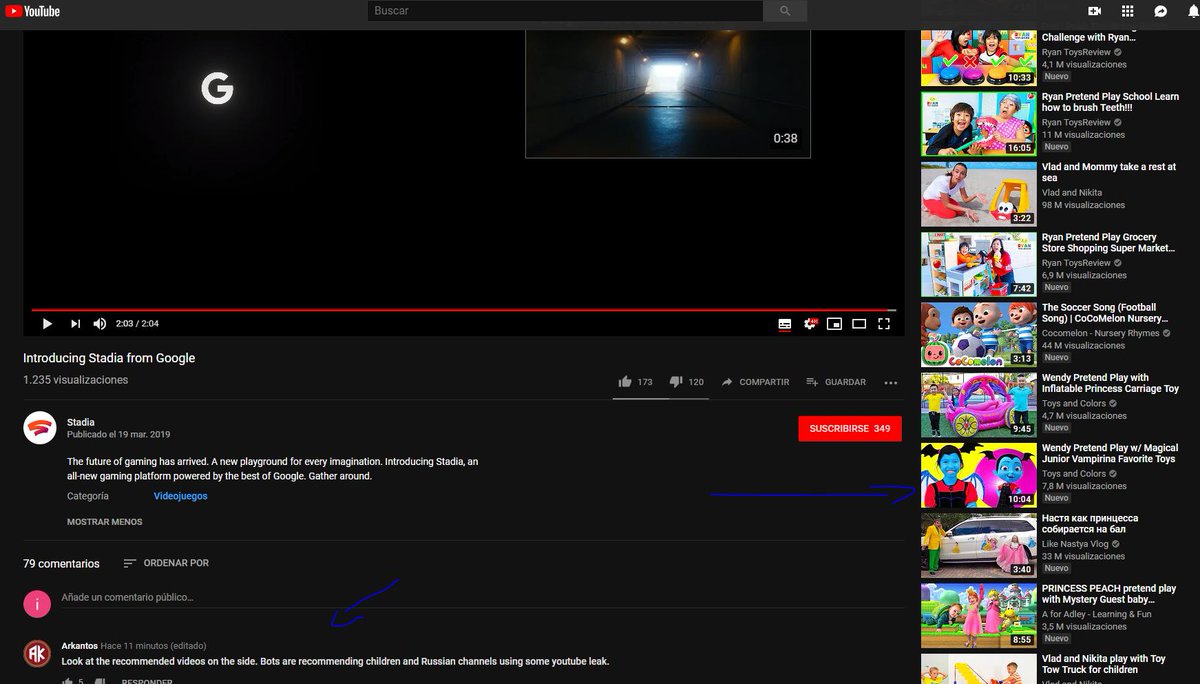Click the video title Introducing Stadia from Google
The height and width of the screenshot is (684, 1200).
pyautogui.click(x=109, y=358)
